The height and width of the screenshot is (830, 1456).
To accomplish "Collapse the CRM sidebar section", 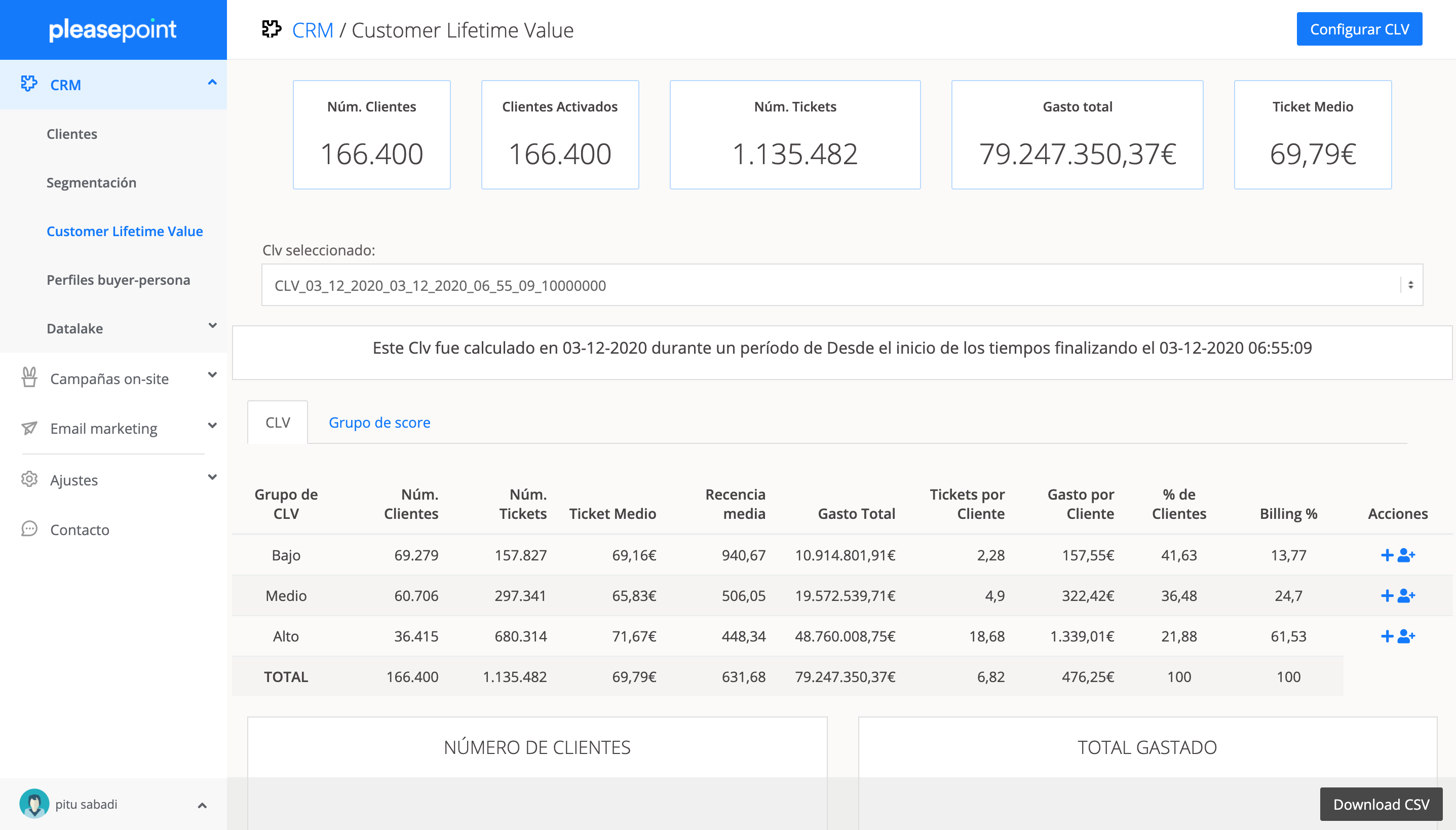I will click(x=212, y=83).
